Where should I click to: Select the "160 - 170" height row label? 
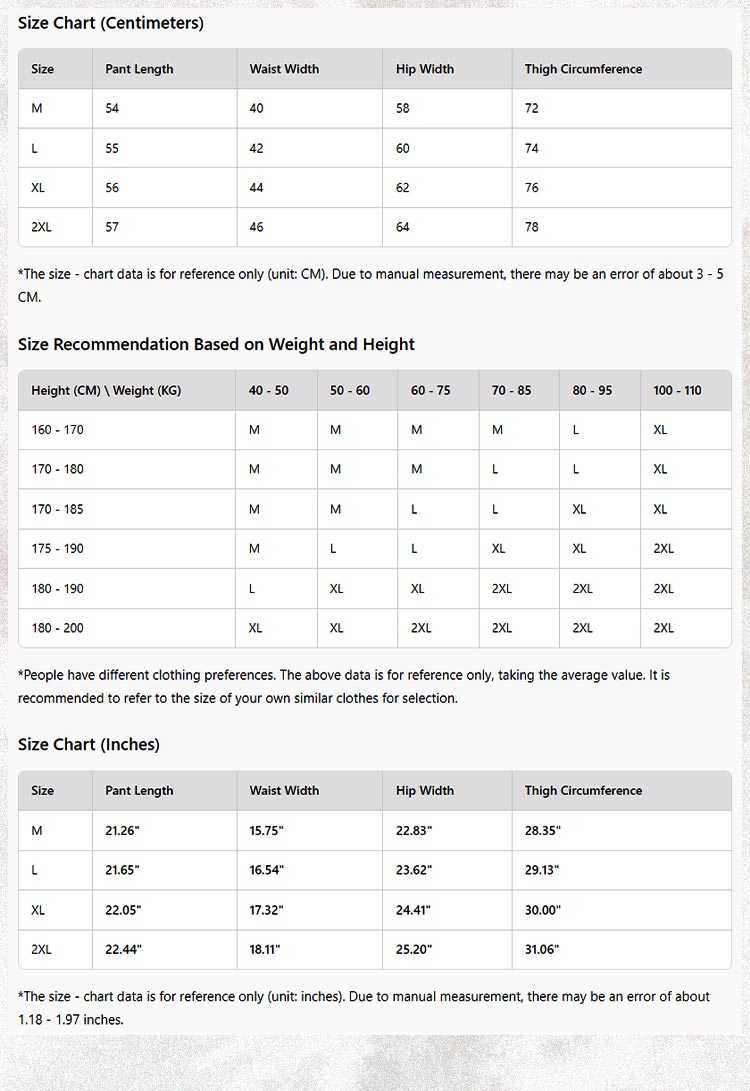58,429
